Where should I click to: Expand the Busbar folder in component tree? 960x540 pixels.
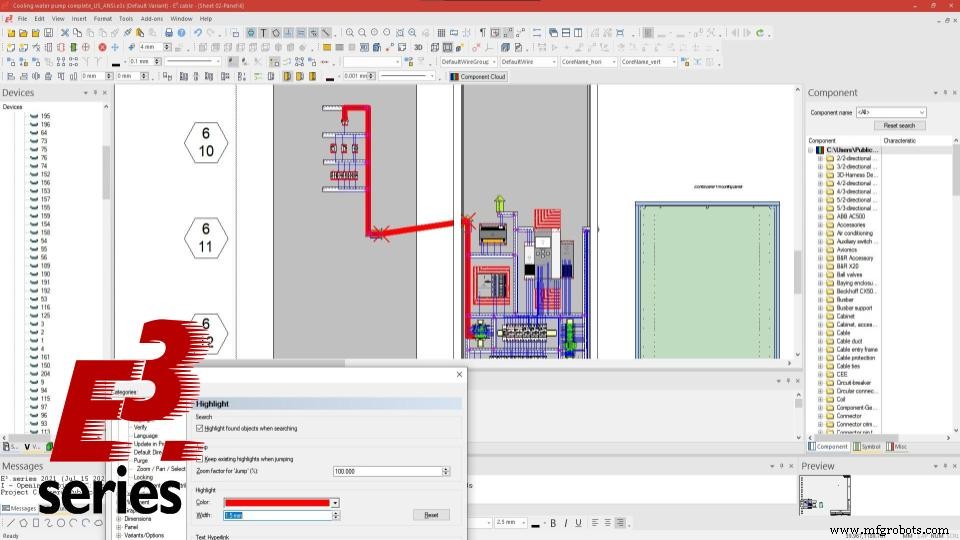(x=820, y=299)
